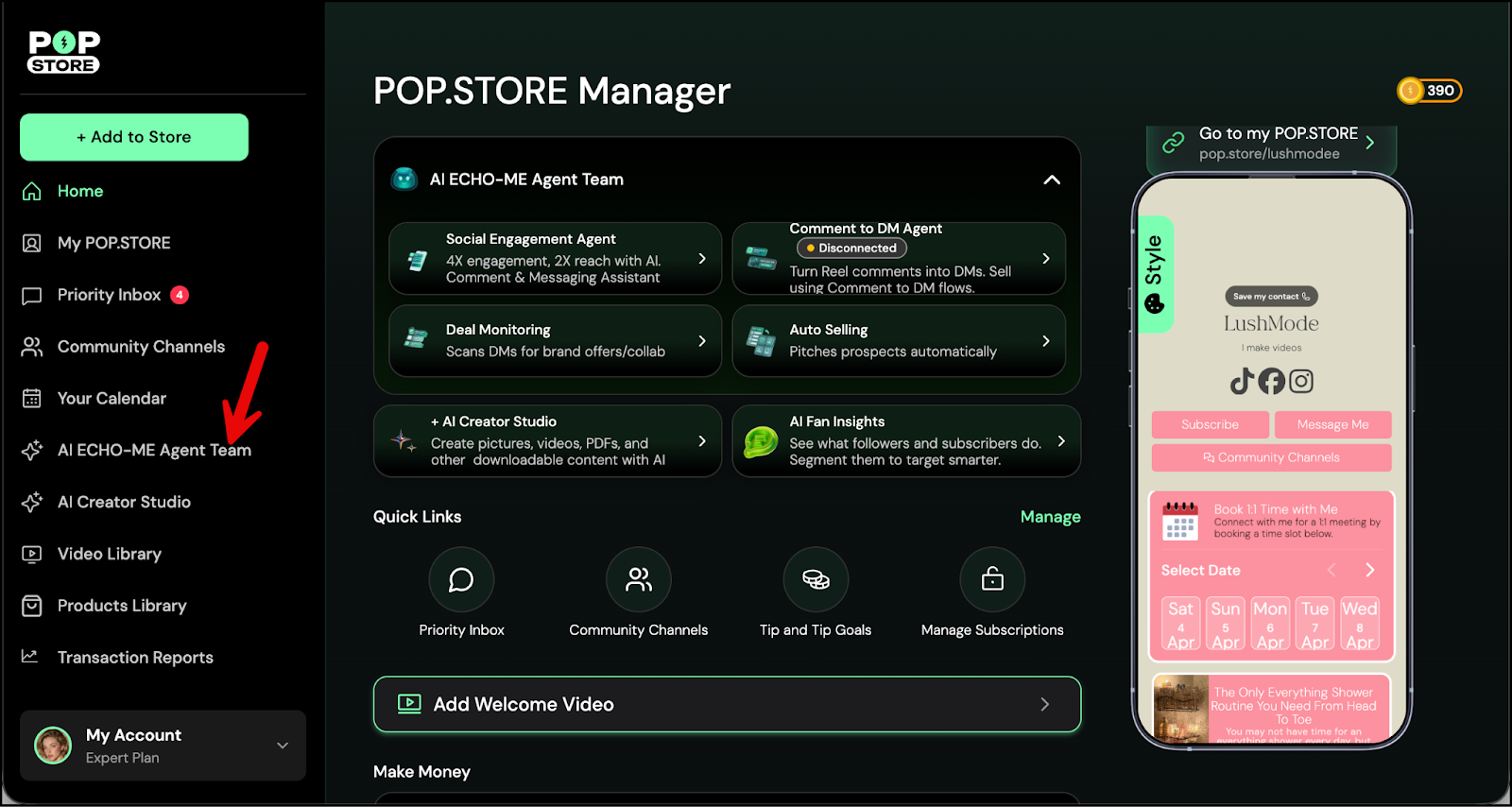Click the Tip and Tip Goals icon
Image resolution: width=1512 pixels, height=807 pixels.
click(x=816, y=579)
